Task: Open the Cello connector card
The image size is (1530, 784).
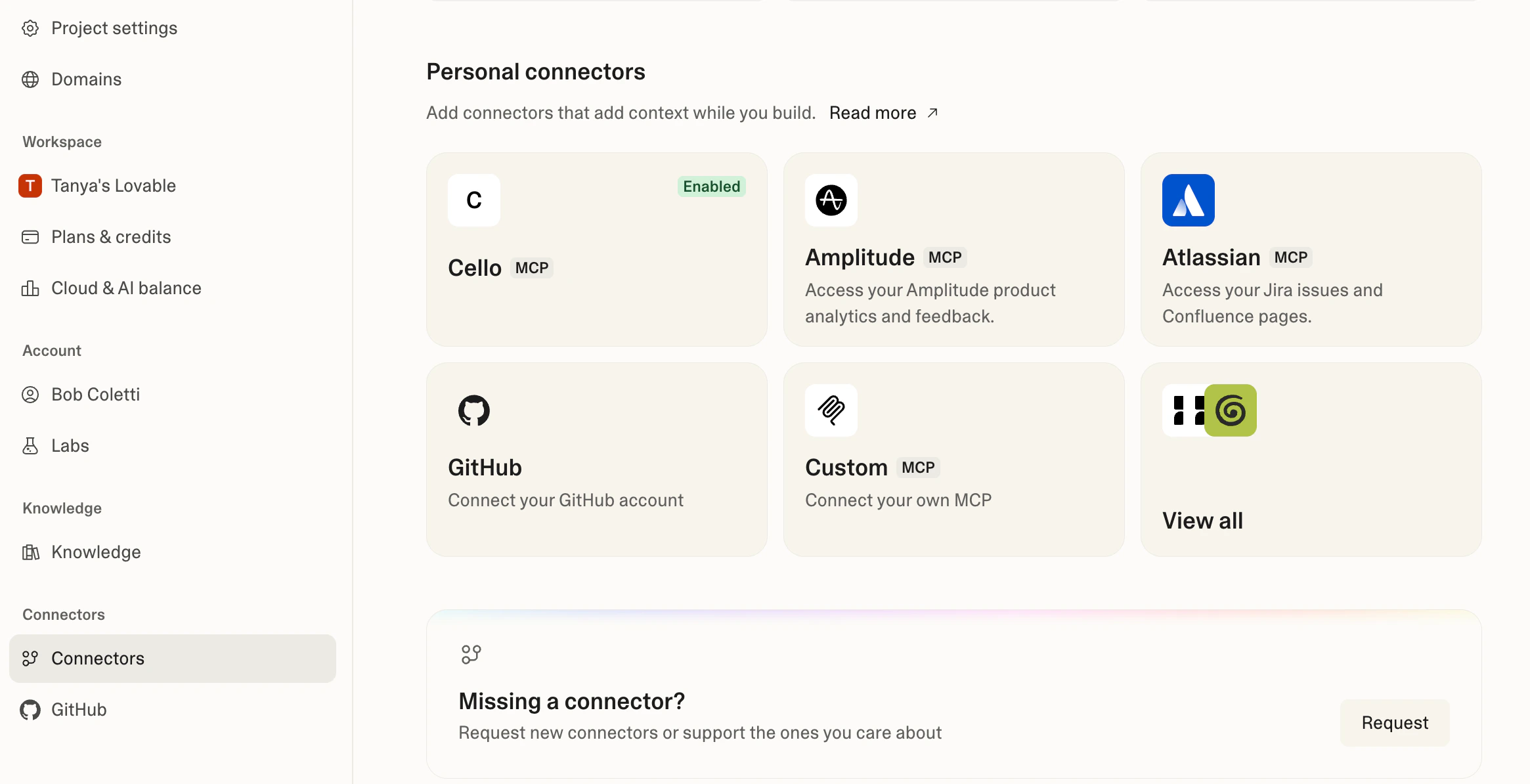Action: click(596, 250)
